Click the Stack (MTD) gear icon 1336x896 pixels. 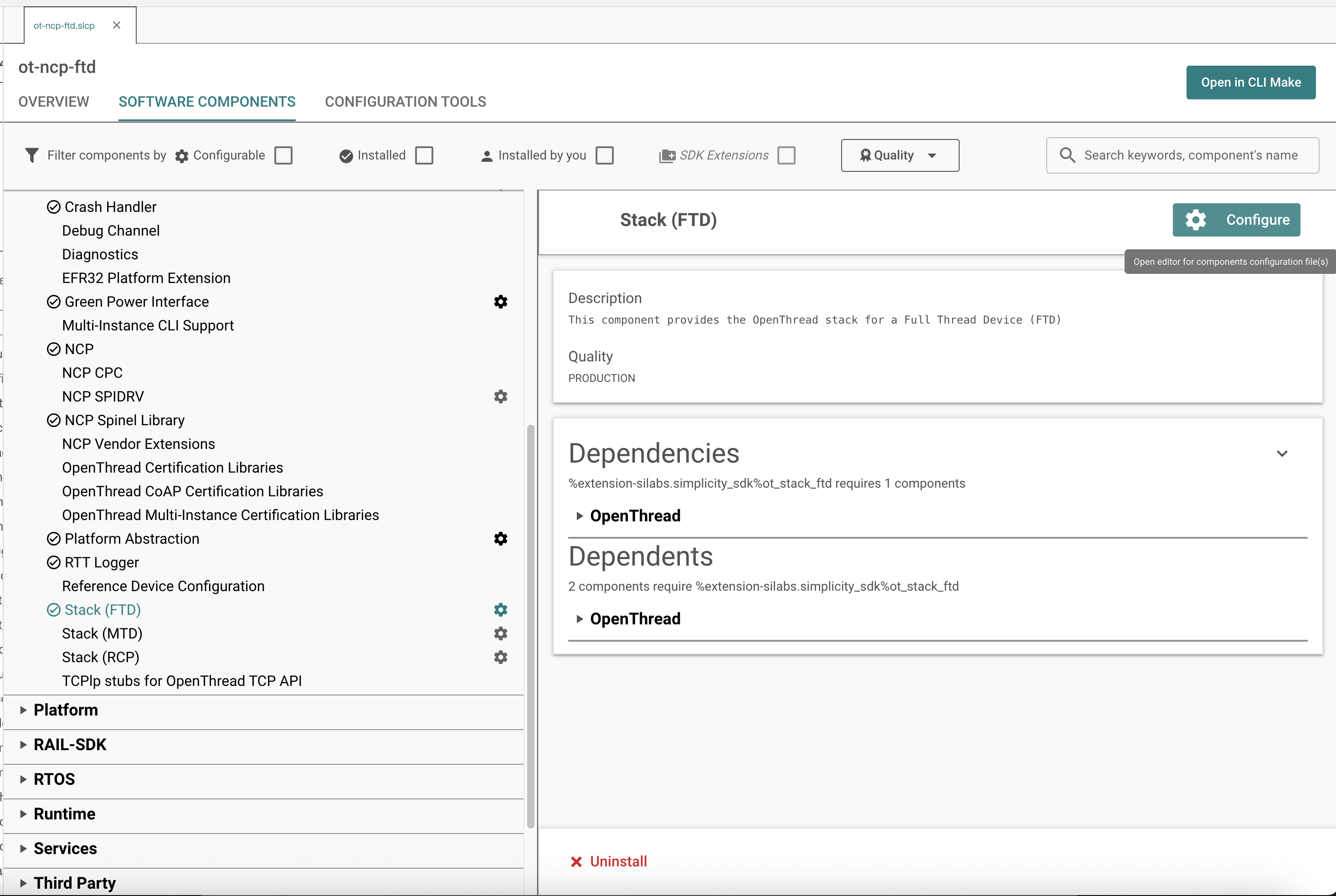(500, 633)
